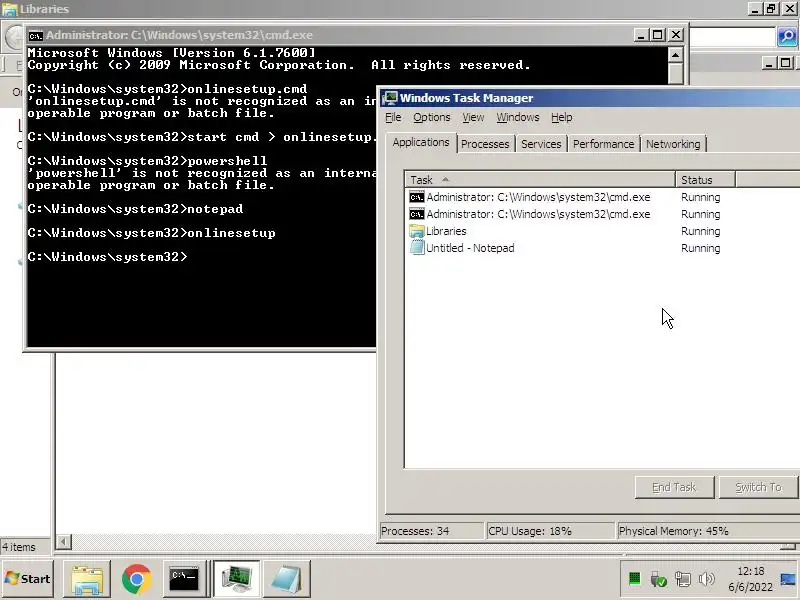Viewport: 800px width, 600px height.
Task: Open the View menu in Task Manager
Action: pyautogui.click(x=473, y=117)
